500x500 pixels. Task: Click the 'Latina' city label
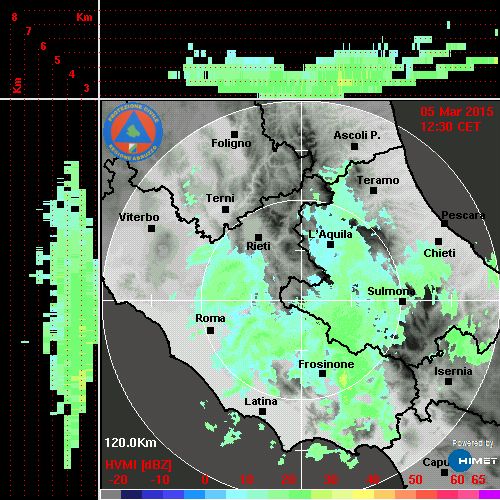click(261, 402)
